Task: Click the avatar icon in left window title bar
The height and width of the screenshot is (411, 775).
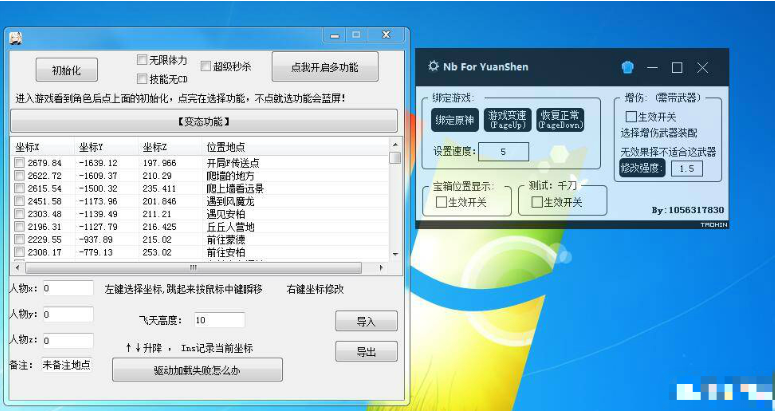Action: pyautogui.click(x=15, y=38)
